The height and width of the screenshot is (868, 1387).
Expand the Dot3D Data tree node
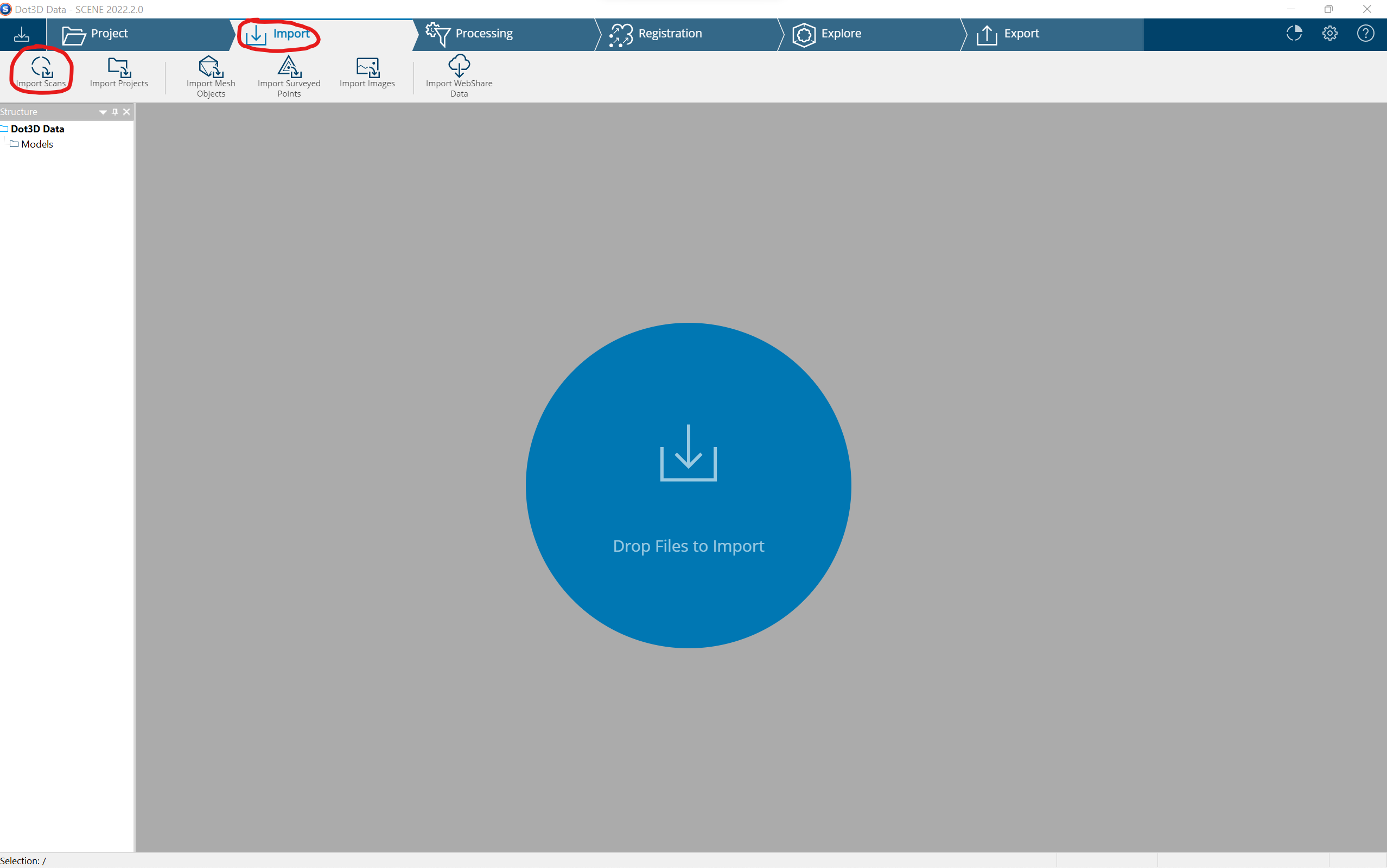(x=4, y=129)
